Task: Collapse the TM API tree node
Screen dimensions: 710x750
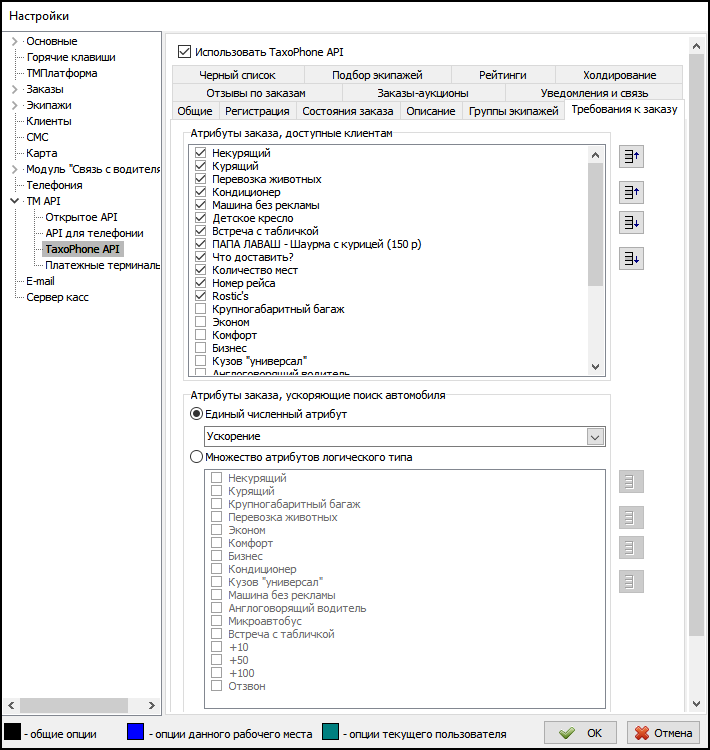Action: (15, 201)
